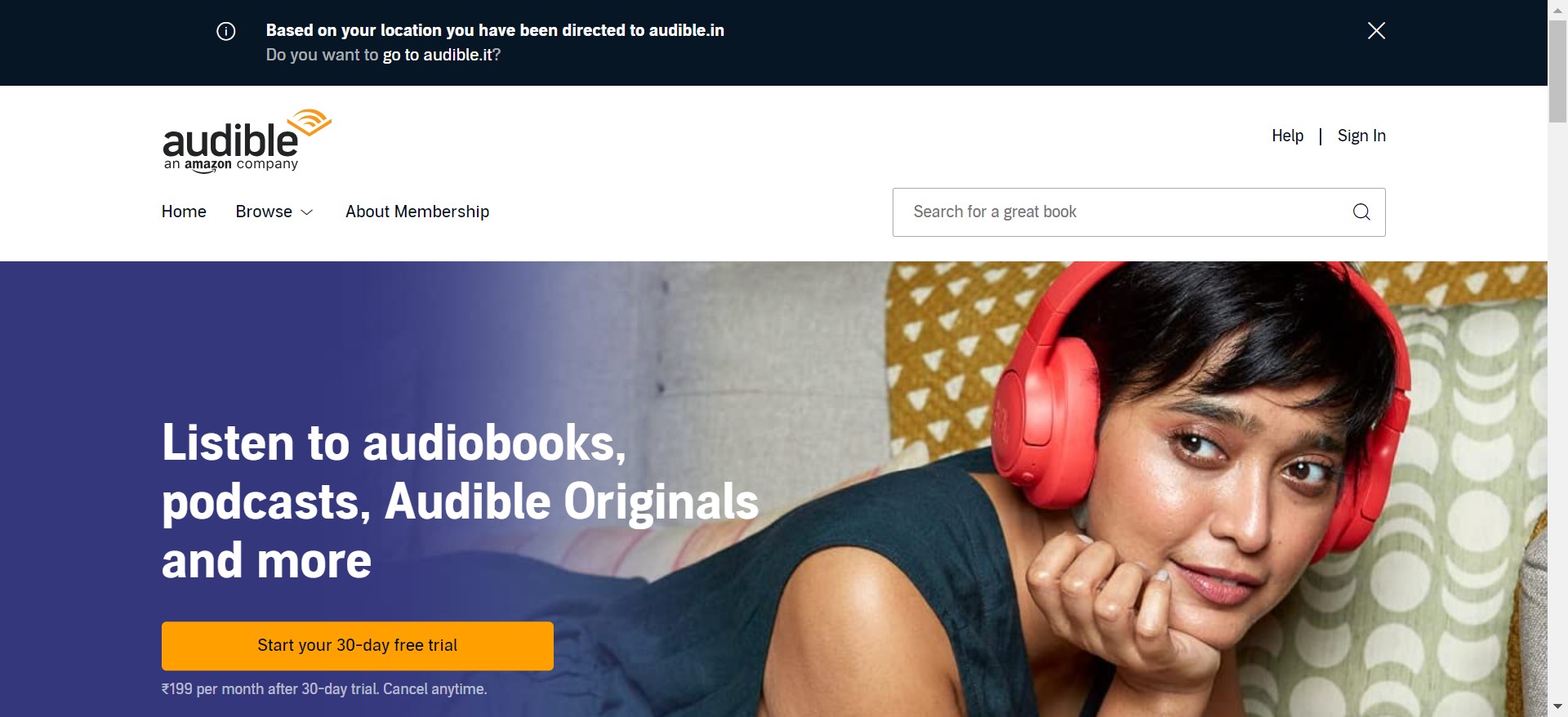Click the Audible logo
The width and height of the screenshot is (1568, 717).
click(247, 140)
